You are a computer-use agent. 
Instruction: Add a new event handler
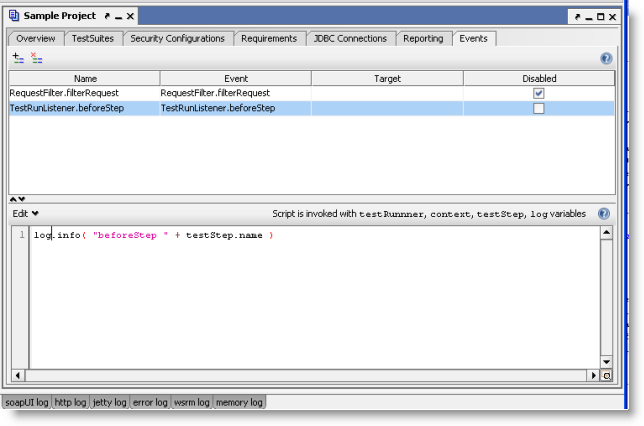coord(18,58)
